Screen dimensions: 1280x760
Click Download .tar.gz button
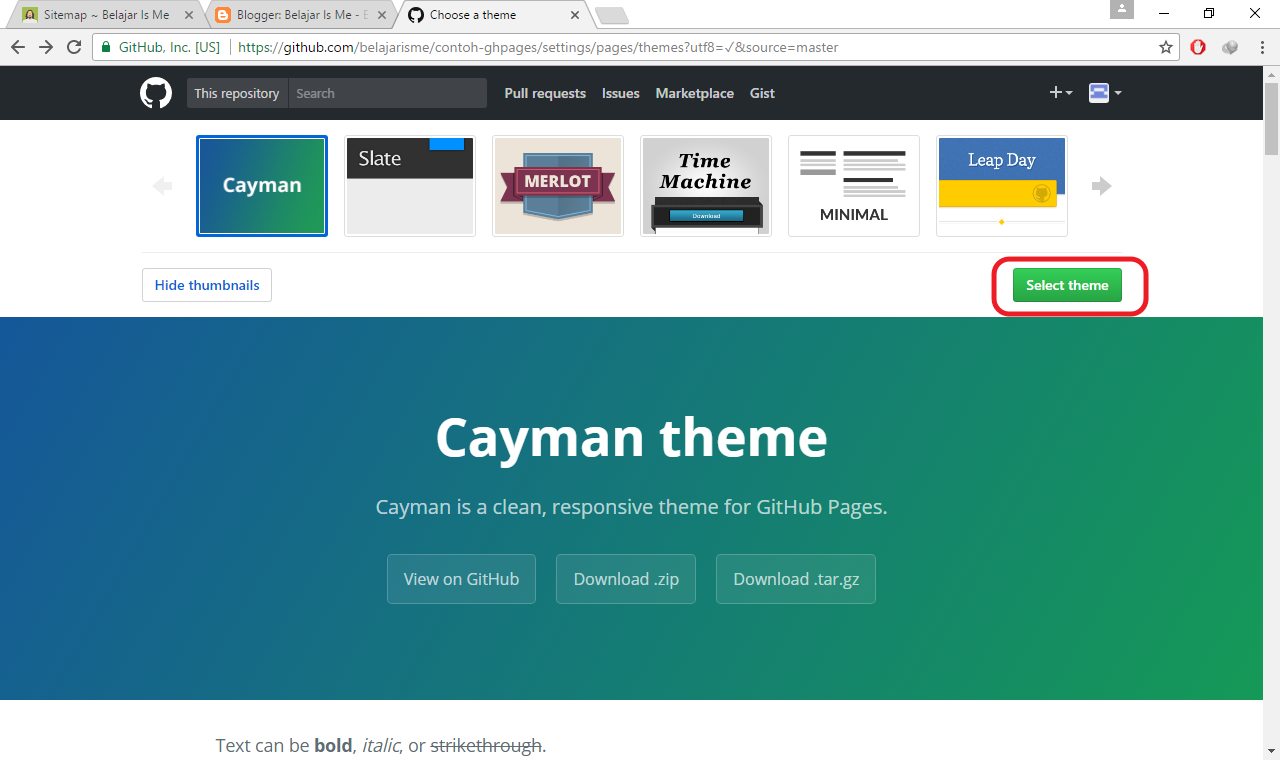[x=796, y=579]
